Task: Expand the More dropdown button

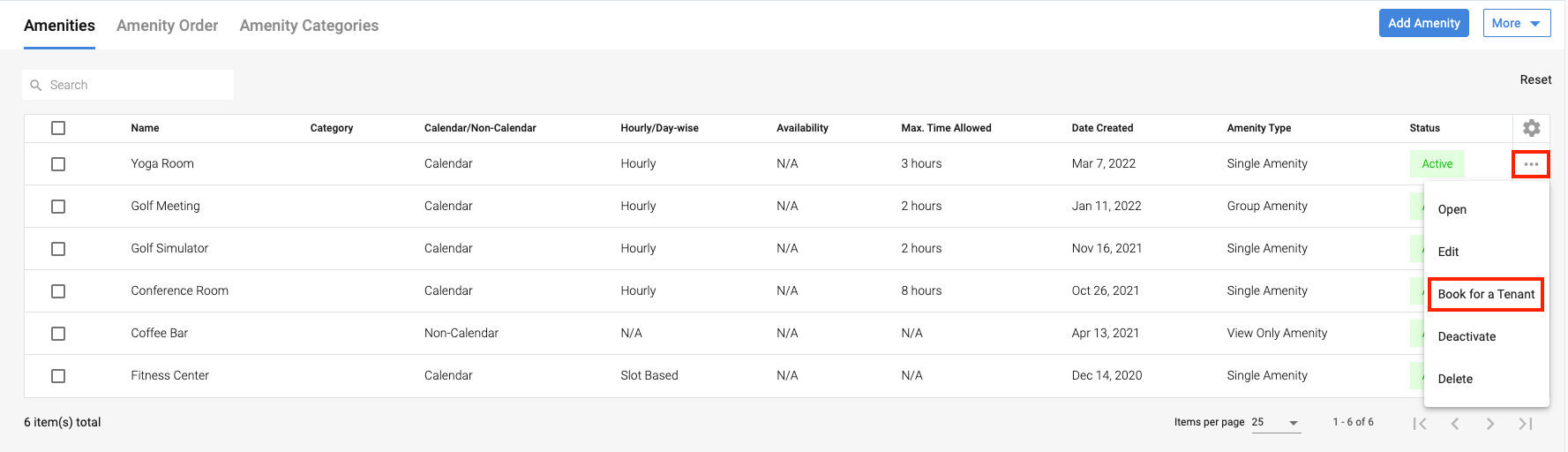Action: pyautogui.click(x=1517, y=24)
